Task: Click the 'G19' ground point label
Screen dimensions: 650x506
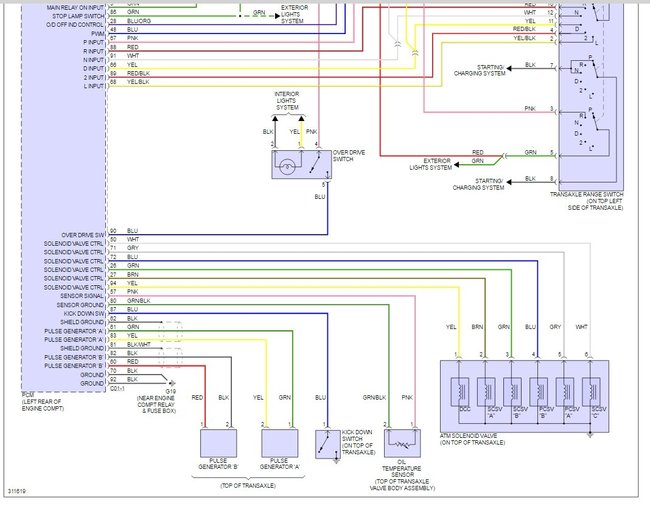Action: click(171, 391)
